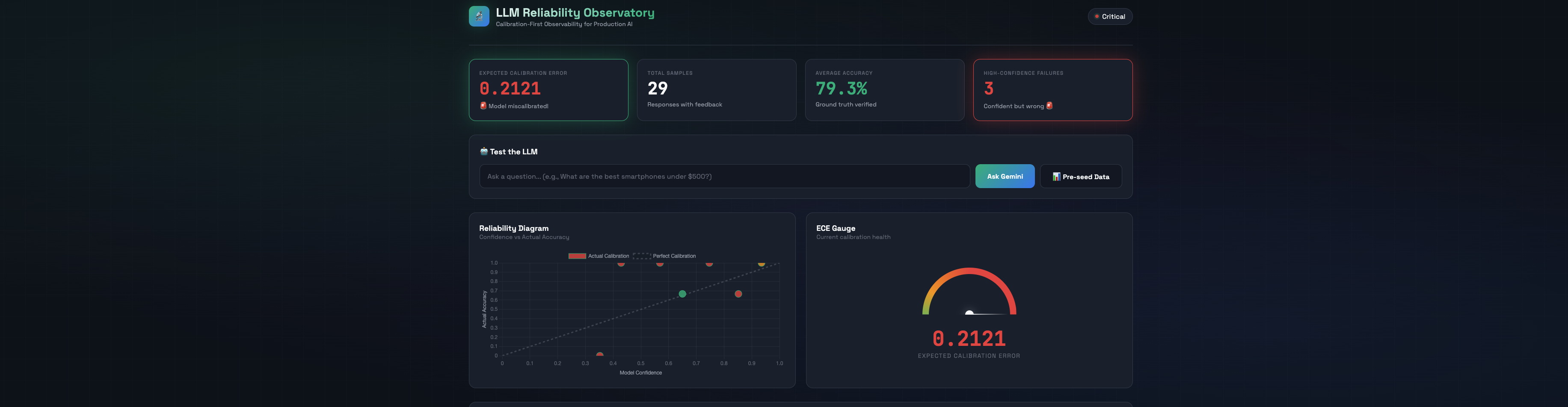Click the subtitle "Calibration-First Observability for Production AI"
This screenshot has height=407, width=1568.
tap(564, 24)
